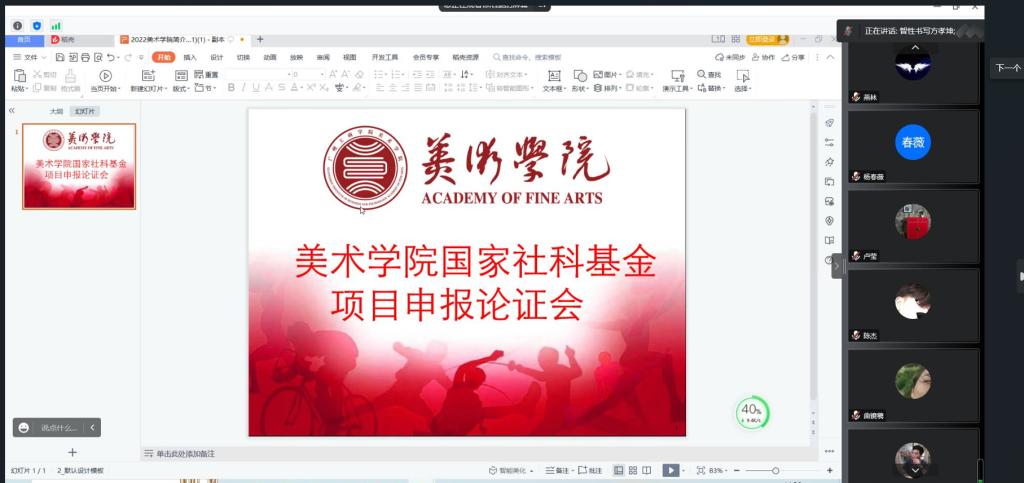The width and height of the screenshot is (1024, 483).
Task: Open the 插入 (Insert) ribbon tab
Action: 190,57
